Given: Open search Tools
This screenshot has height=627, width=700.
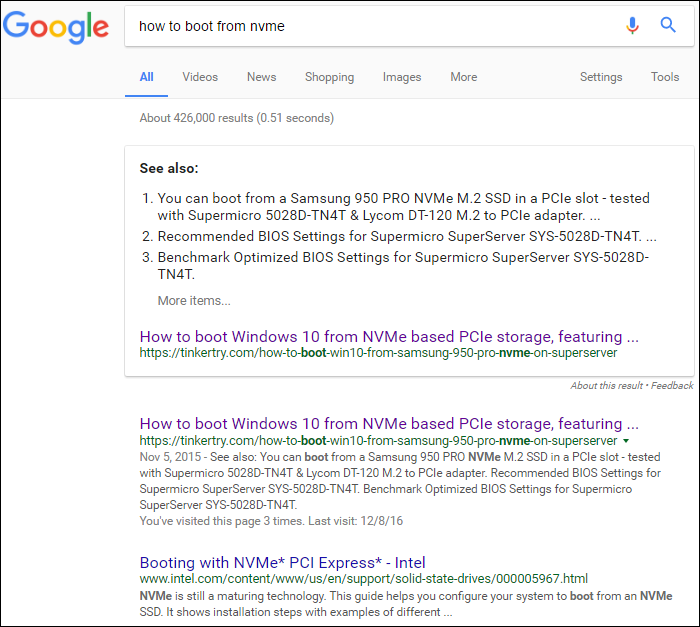Looking at the screenshot, I should pos(665,77).
